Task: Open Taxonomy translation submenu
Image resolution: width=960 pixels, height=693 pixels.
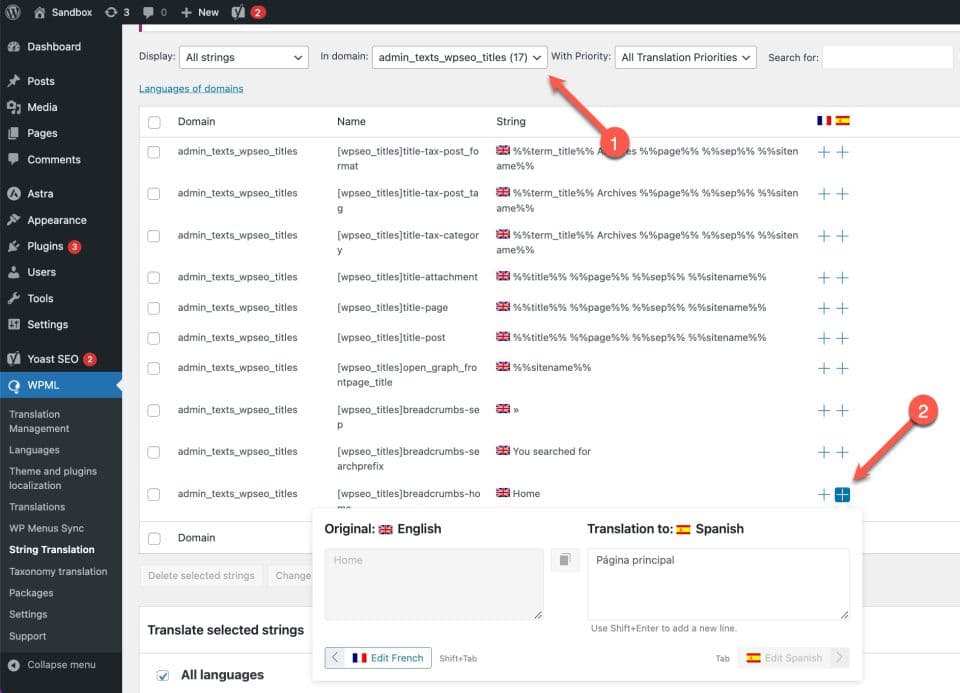Action: (58, 571)
